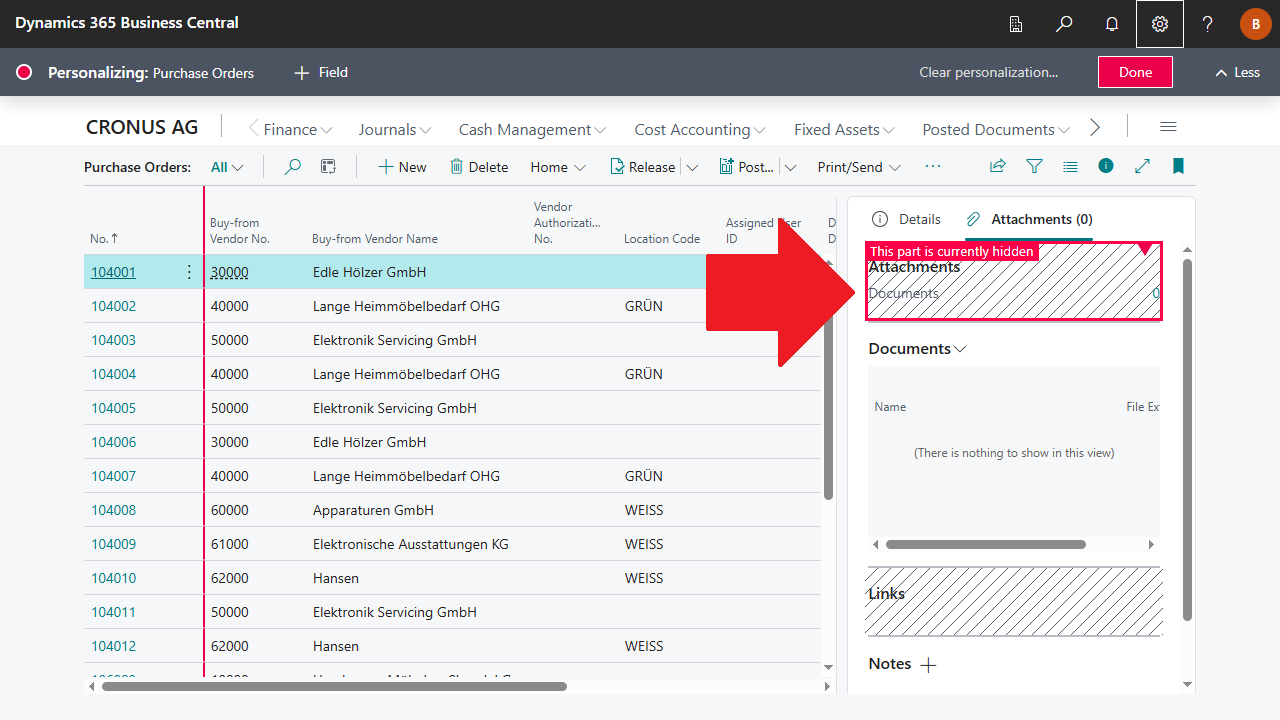The width and height of the screenshot is (1280, 720).
Task: Sort by the No. column header
Action: (104, 239)
